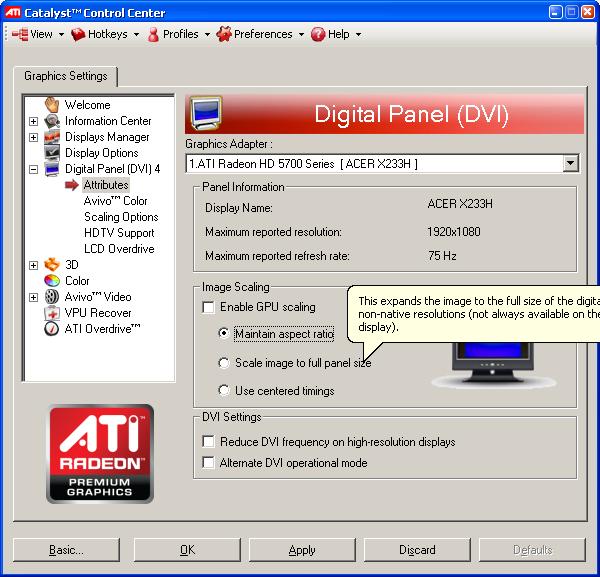
Task: Click the monitor icon in Digital Panel banner
Action: [206, 113]
